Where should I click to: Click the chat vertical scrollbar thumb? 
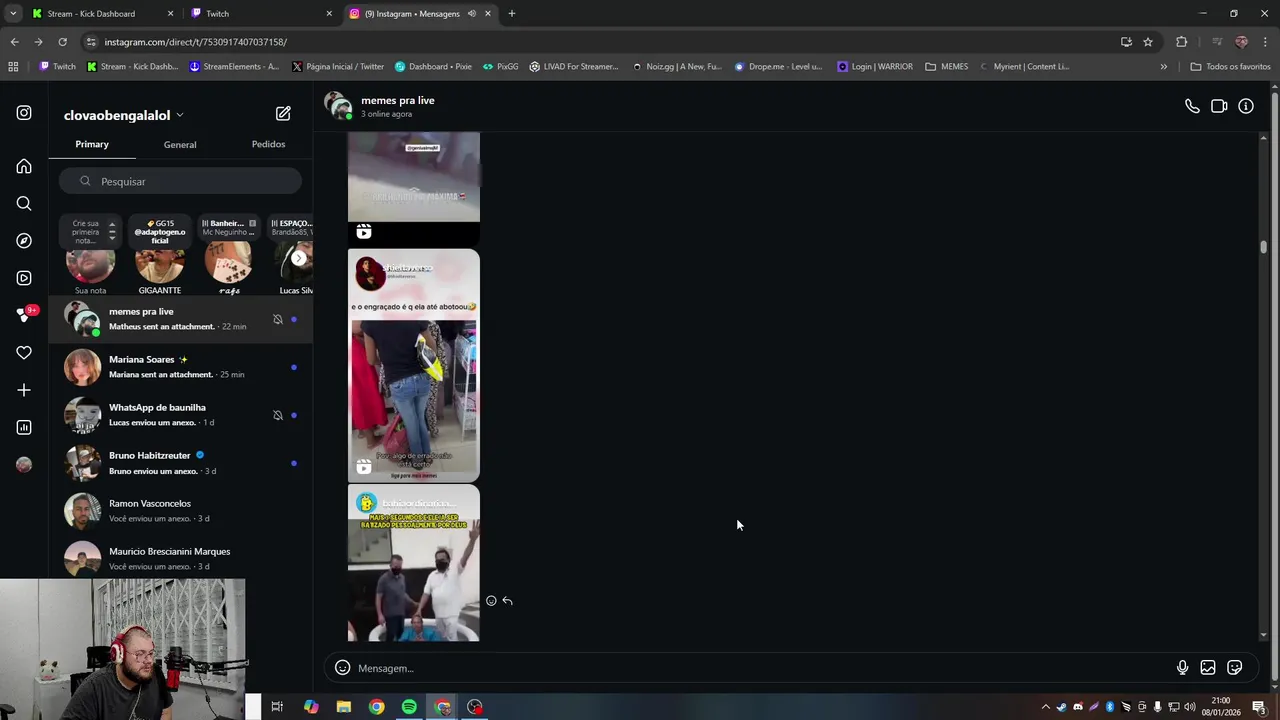tap(1263, 247)
